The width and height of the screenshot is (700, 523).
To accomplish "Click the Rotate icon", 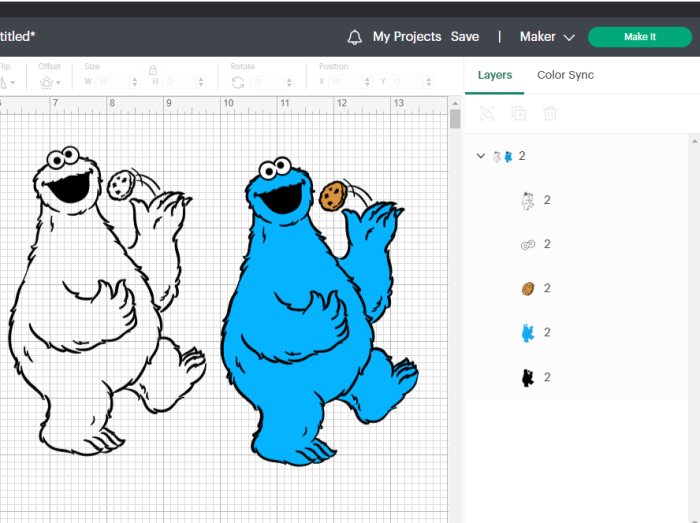I will click(x=238, y=83).
